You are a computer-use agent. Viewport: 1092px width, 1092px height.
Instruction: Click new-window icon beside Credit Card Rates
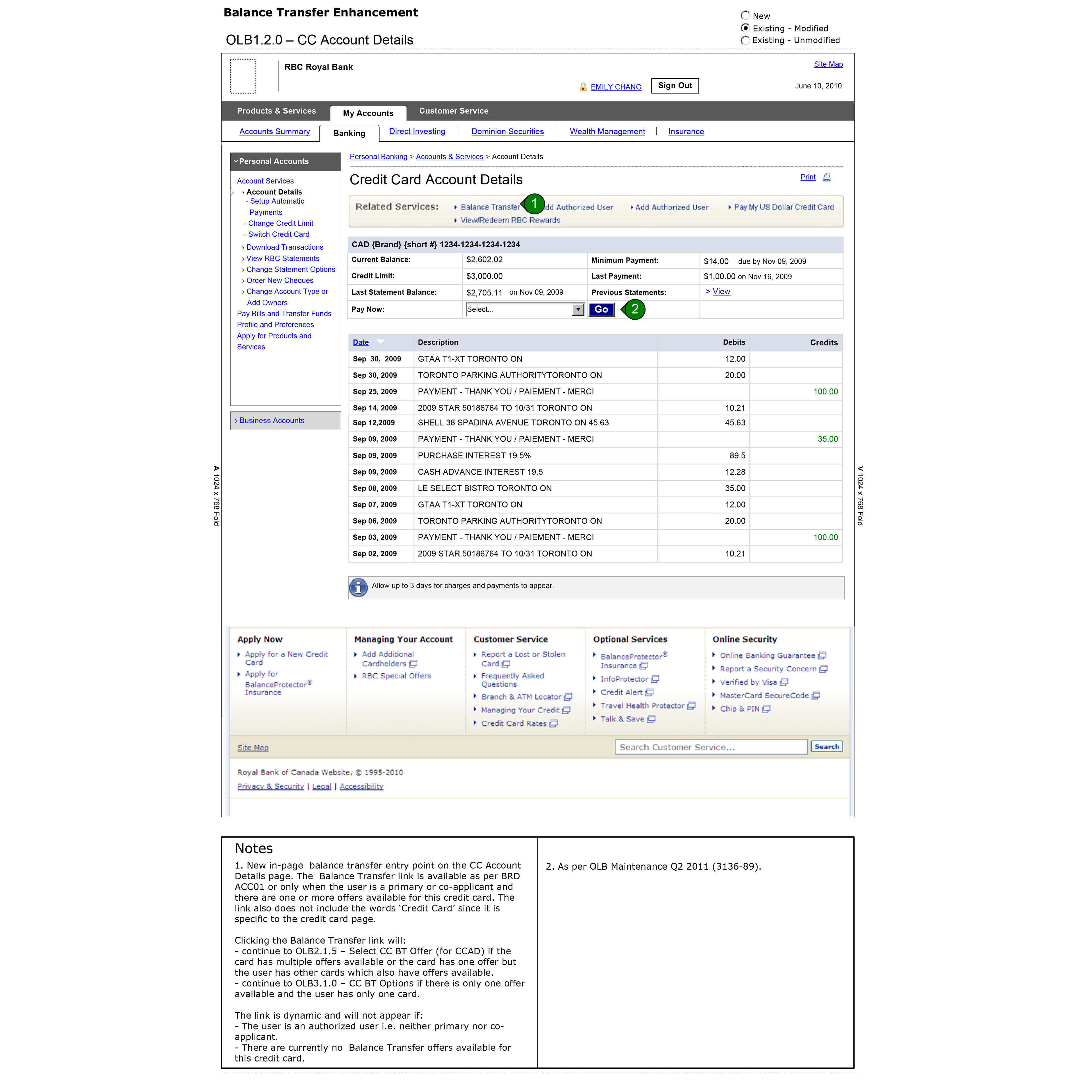[553, 723]
